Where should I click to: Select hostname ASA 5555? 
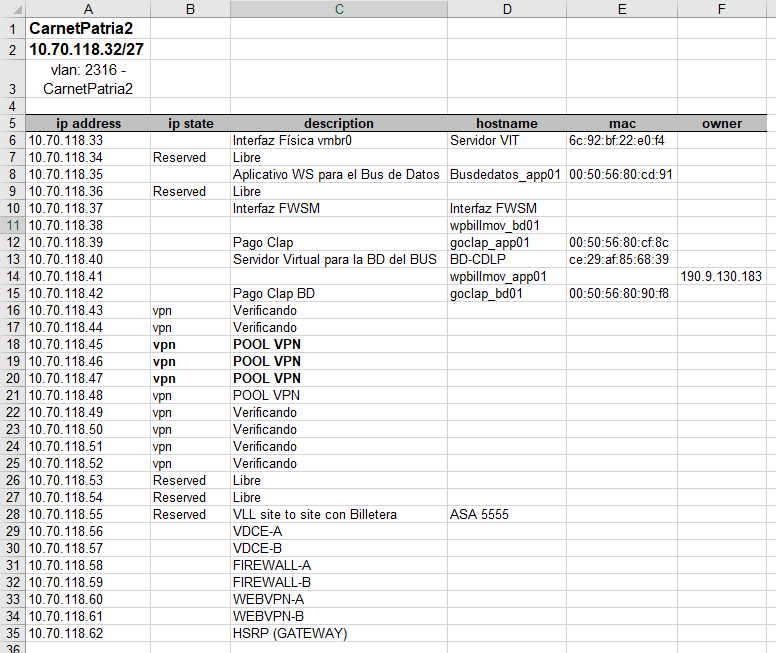(x=507, y=514)
